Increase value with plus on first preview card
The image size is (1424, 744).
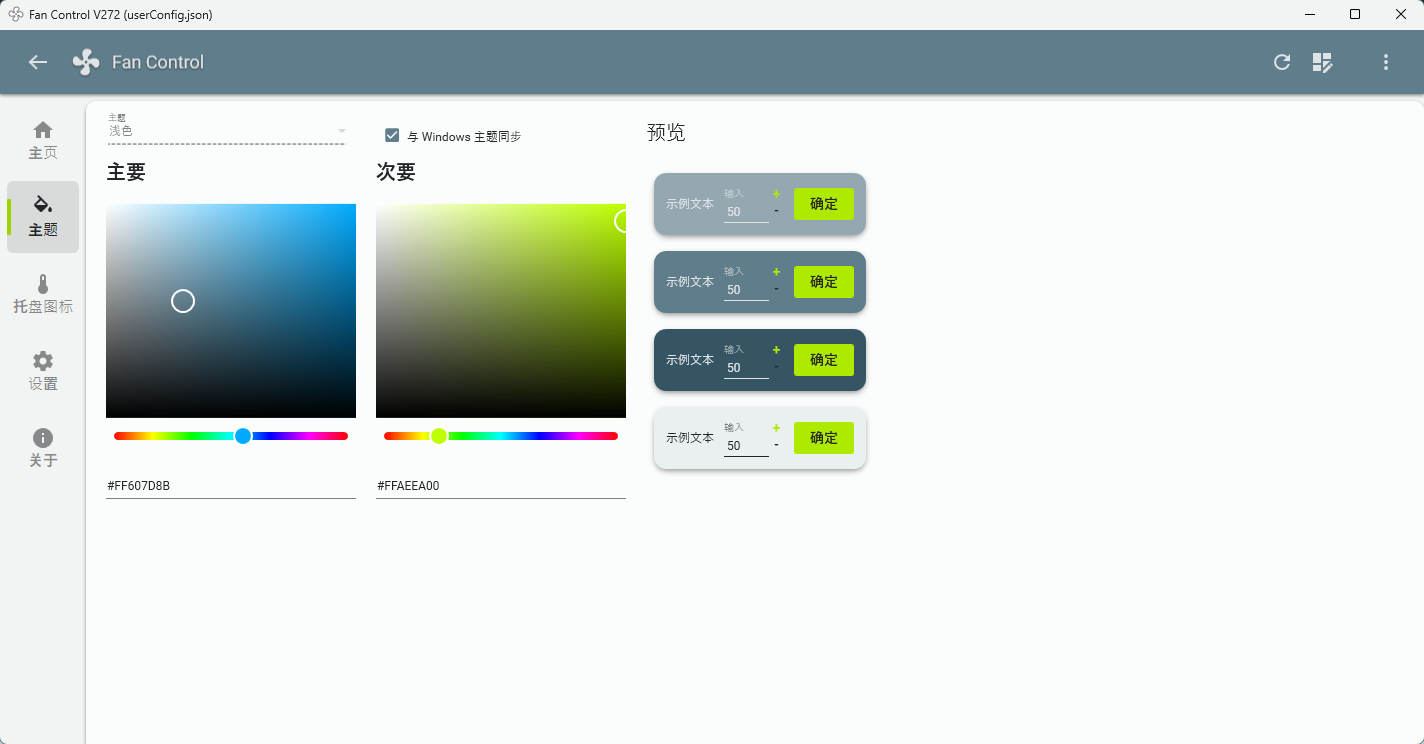(x=776, y=194)
